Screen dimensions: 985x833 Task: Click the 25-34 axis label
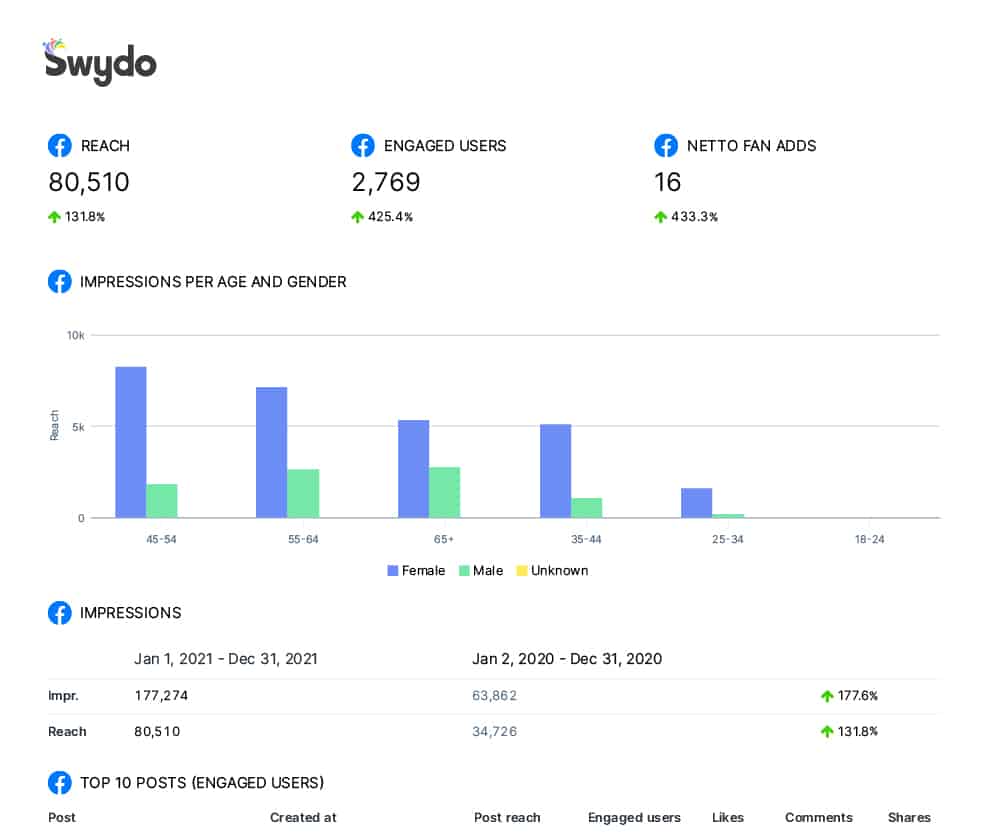click(727, 539)
